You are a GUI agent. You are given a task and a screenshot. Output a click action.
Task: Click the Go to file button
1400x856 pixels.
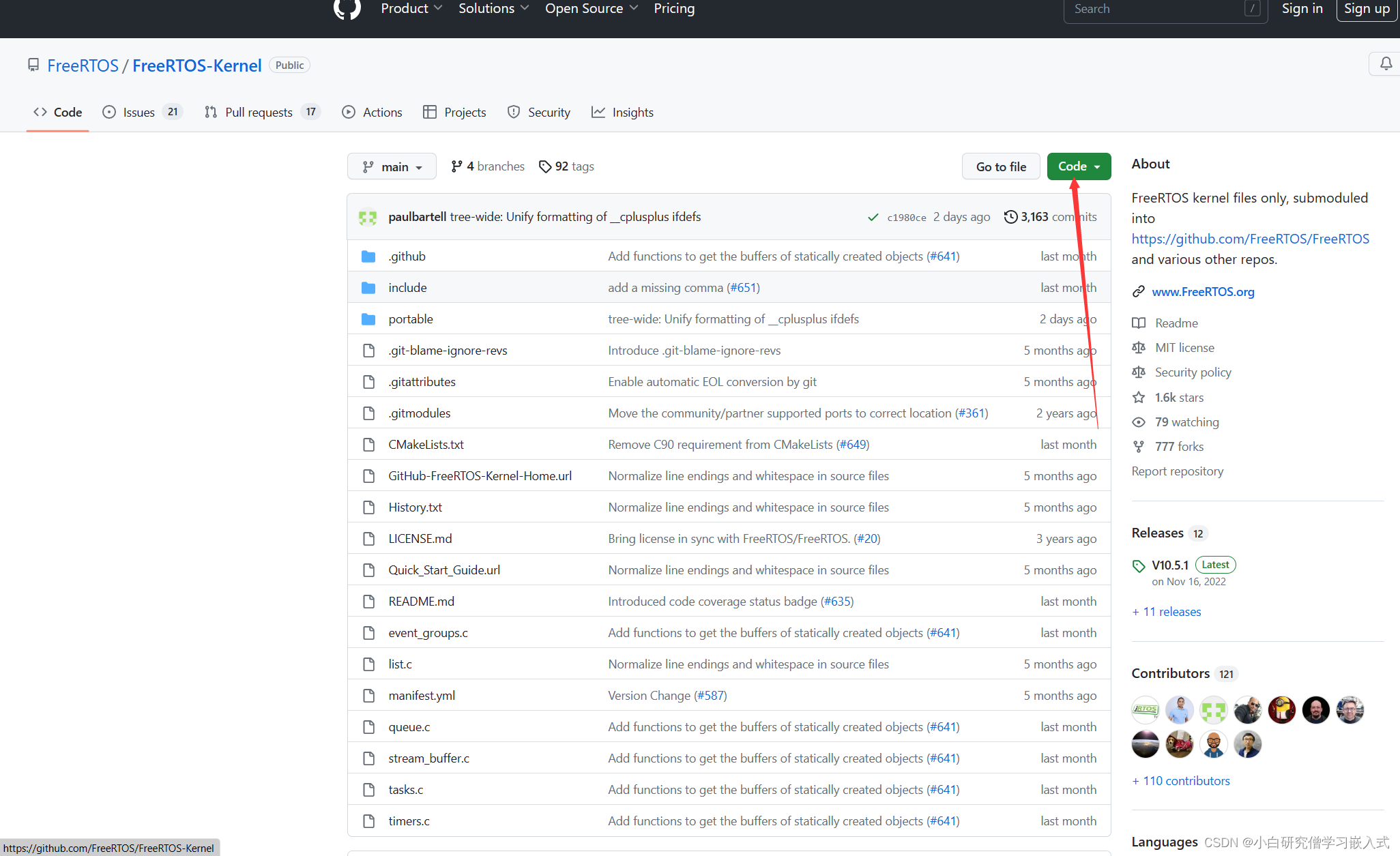coord(1001,166)
